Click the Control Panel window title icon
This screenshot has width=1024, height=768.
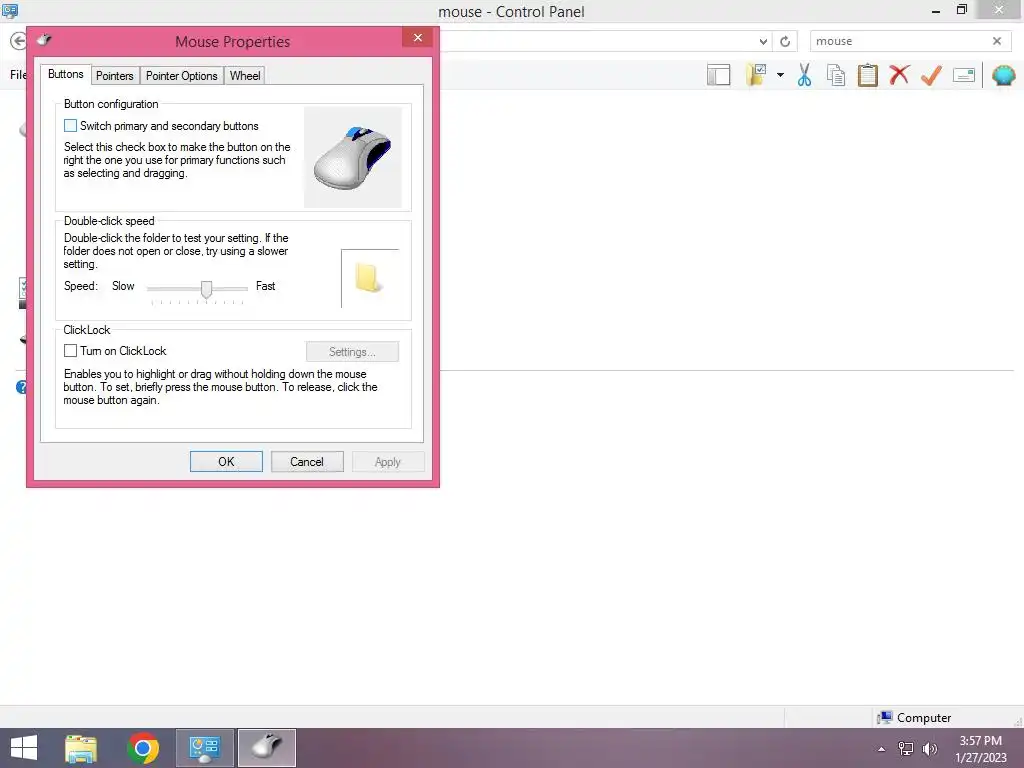click(x=10, y=10)
